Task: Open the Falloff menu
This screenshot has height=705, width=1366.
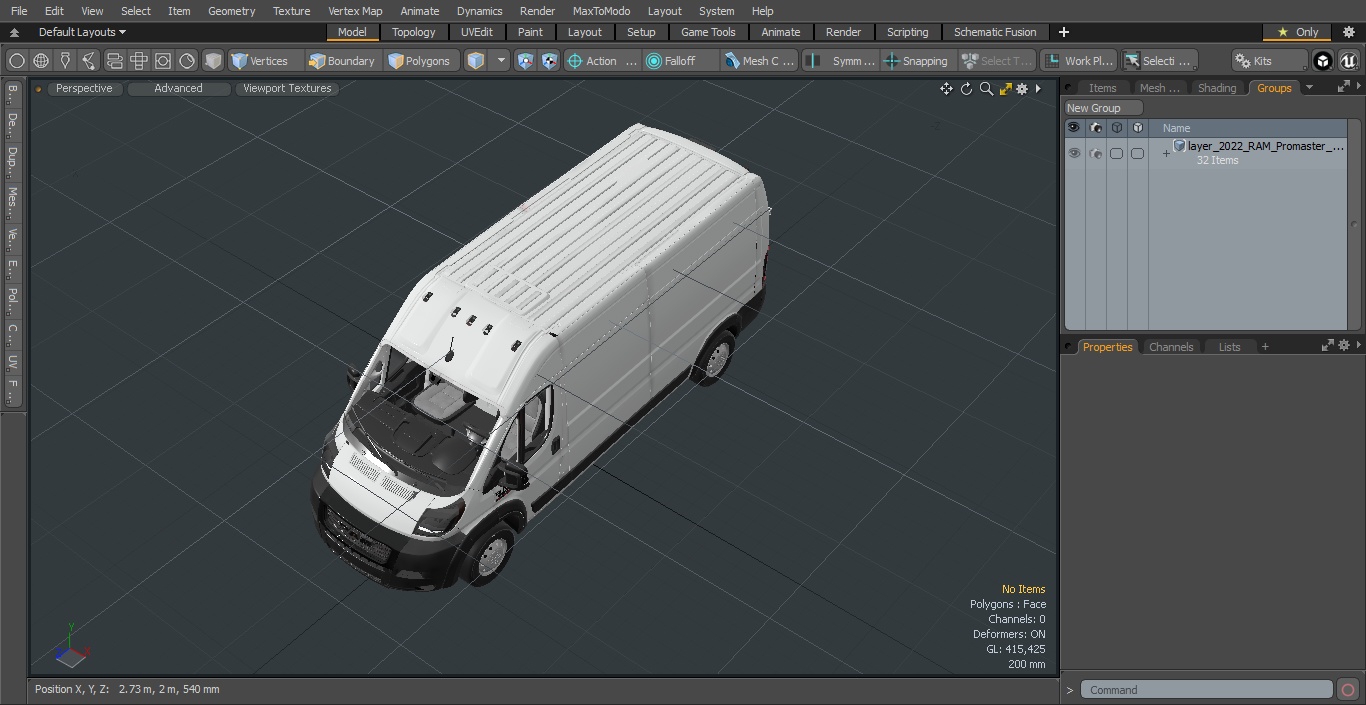Action: click(681, 61)
